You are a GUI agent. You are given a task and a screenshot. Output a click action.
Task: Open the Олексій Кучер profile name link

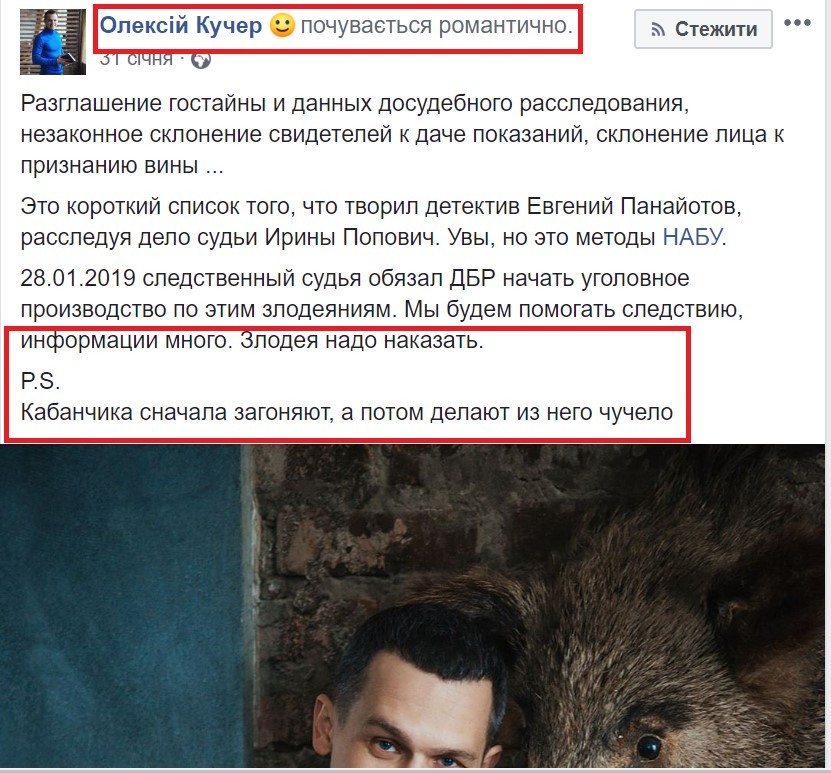[181, 25]
